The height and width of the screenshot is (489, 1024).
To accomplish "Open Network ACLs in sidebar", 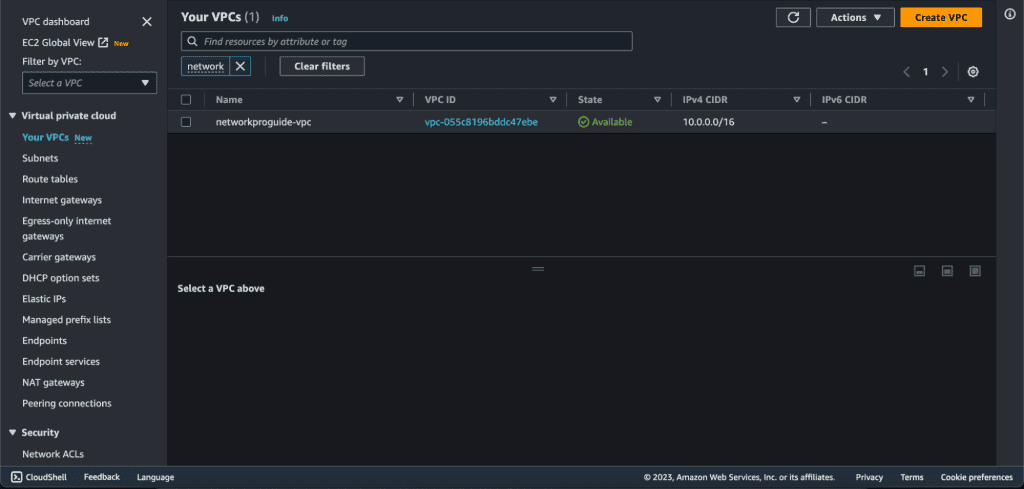I will (53, 454).
